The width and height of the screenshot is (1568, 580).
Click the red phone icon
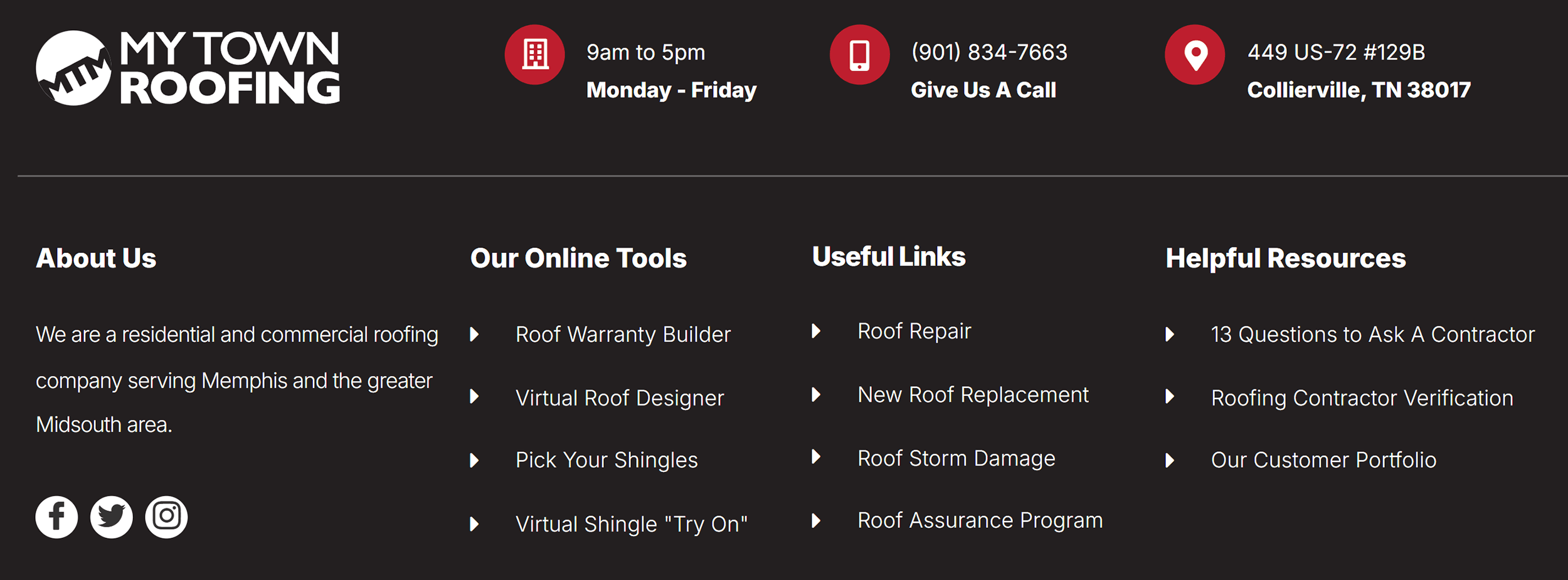[x=859, y=55]
